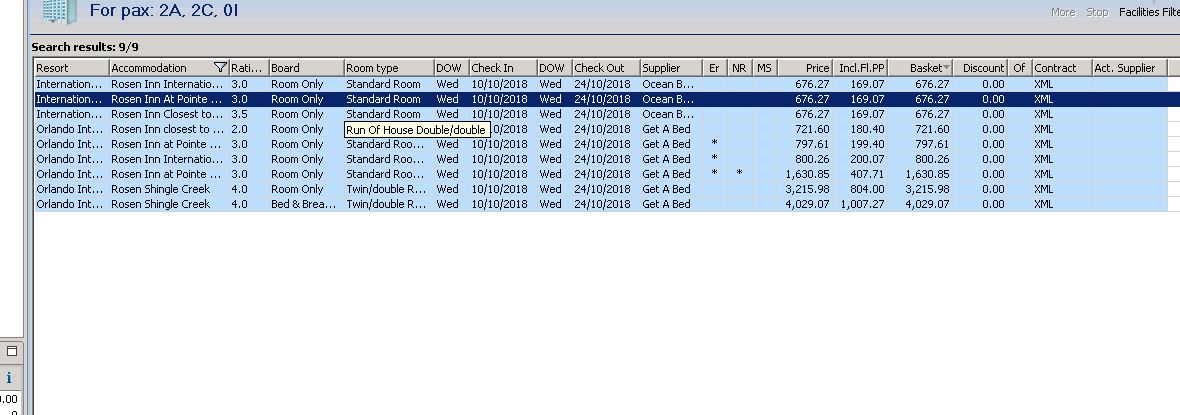
Task: Click the window square icon in left sidebar
Action: pyautogui.click(x=12, y=351)
